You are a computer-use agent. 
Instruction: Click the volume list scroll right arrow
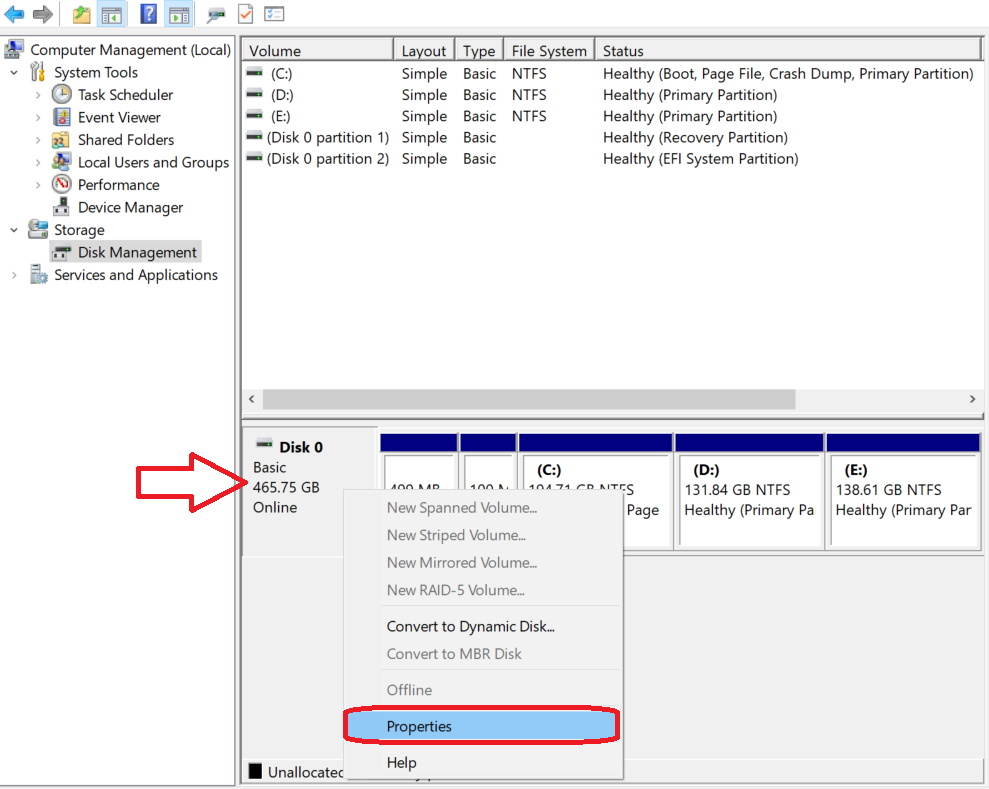tap(973, 399)
